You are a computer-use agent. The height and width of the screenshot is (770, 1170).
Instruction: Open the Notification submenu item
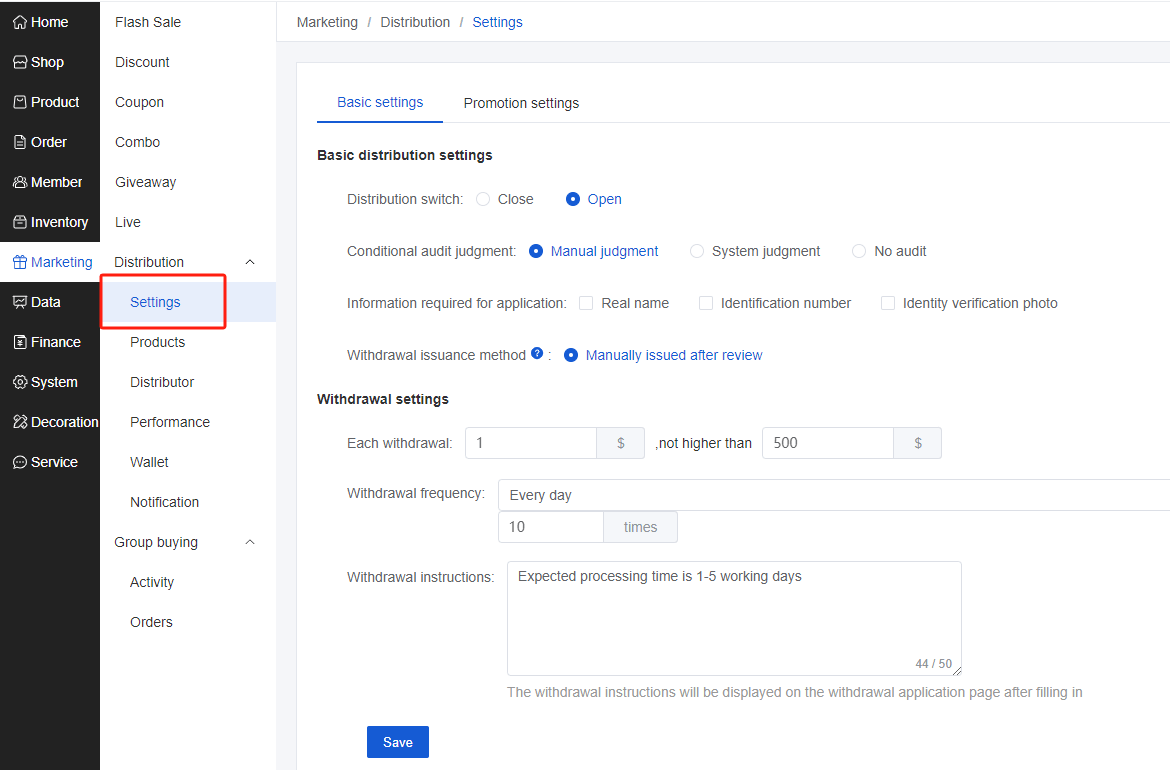pos(164,502)
